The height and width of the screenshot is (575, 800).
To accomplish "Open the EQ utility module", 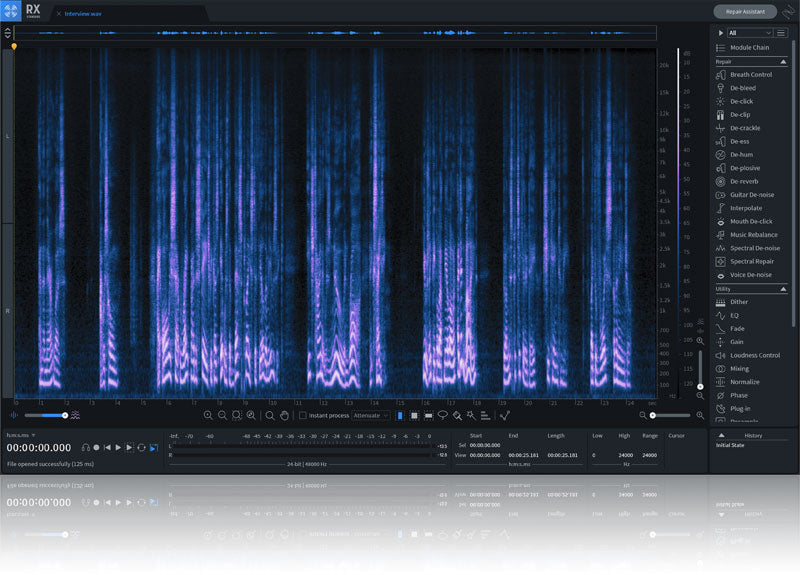I will tap(728, 315).
